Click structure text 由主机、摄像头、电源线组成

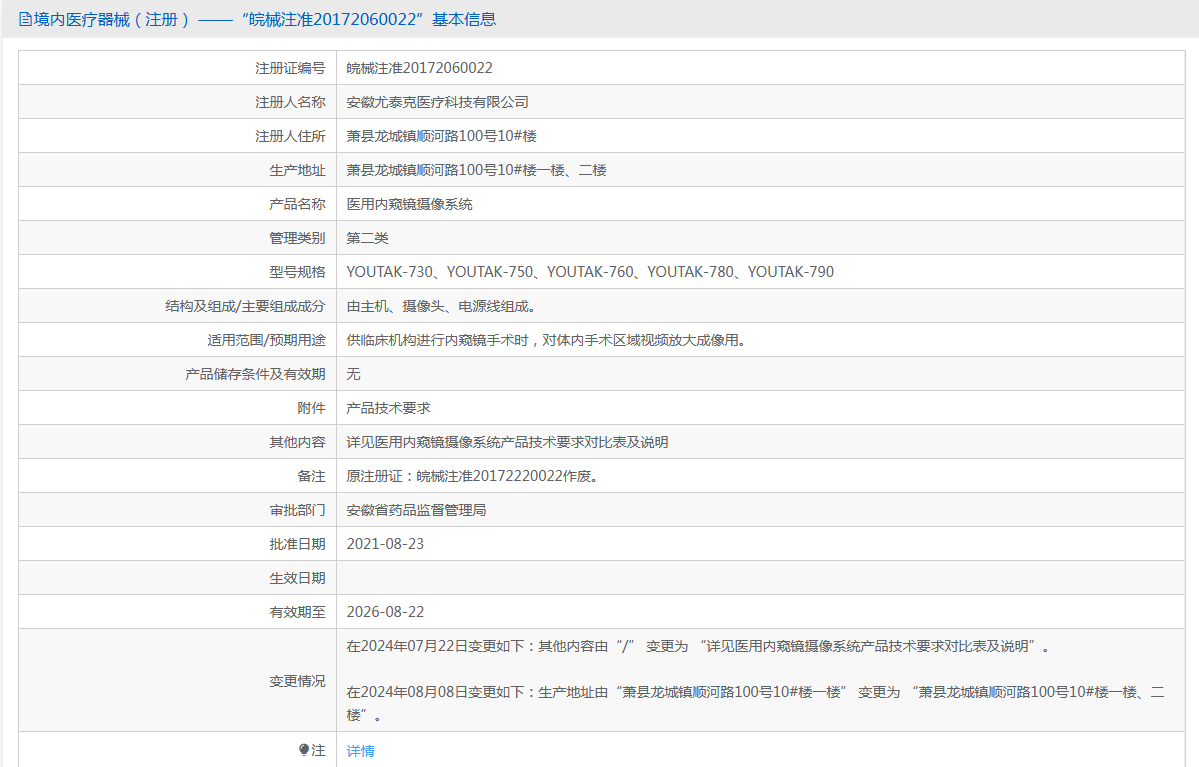pyautogui.click(x=441, y=306)
